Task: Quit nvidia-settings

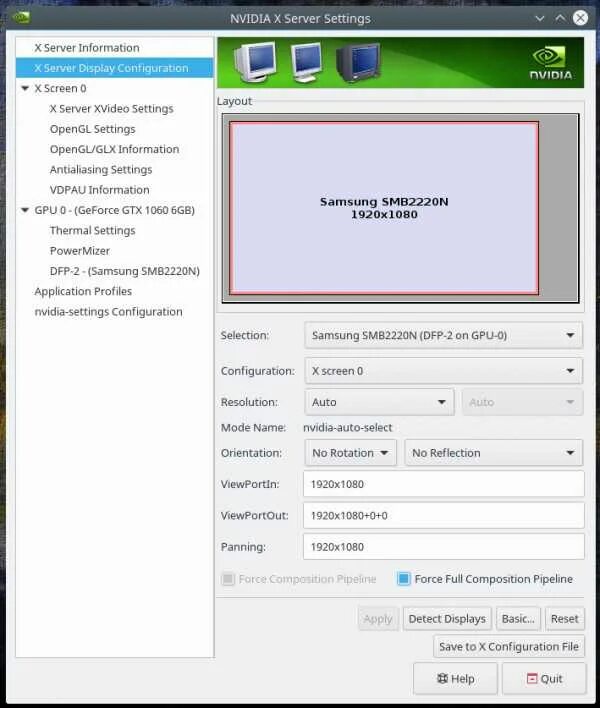Action: coord(544,678)
